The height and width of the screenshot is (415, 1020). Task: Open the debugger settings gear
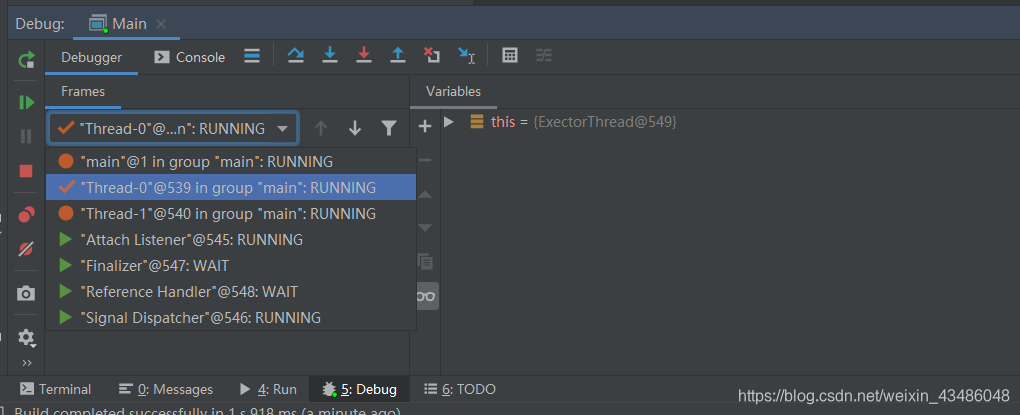point(26,337)
